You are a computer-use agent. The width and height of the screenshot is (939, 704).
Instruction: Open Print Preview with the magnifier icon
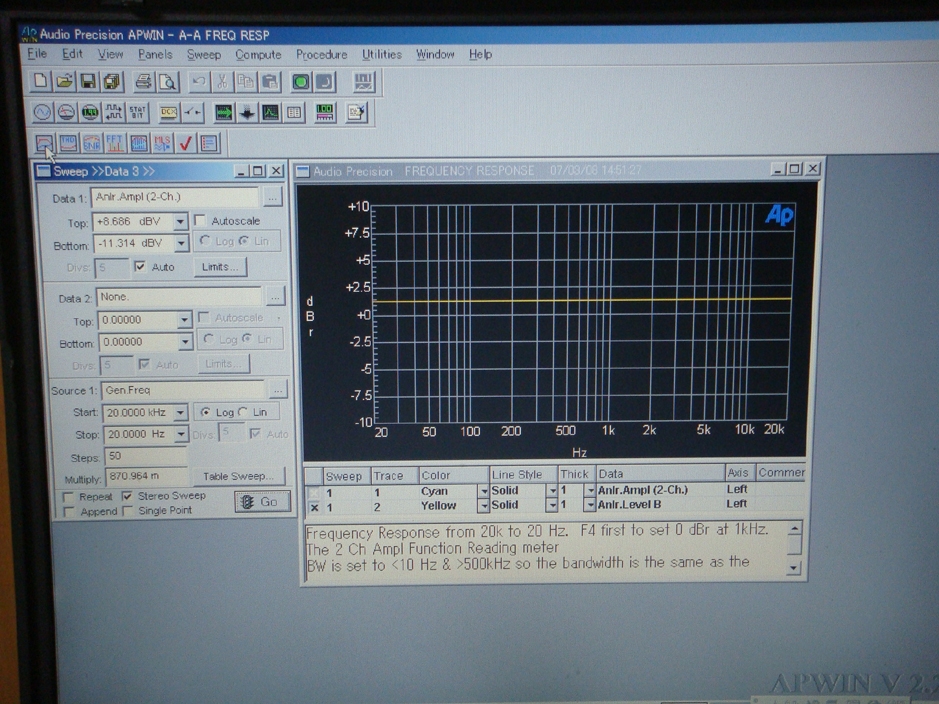tap(168, 81)
